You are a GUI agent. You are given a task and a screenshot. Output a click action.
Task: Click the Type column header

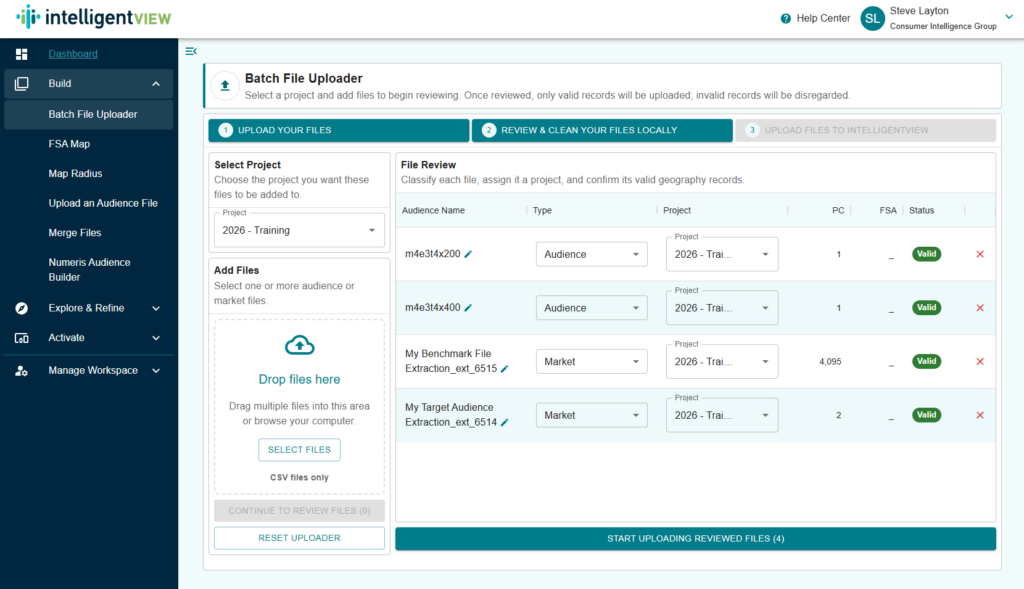(x=542, y=210)
